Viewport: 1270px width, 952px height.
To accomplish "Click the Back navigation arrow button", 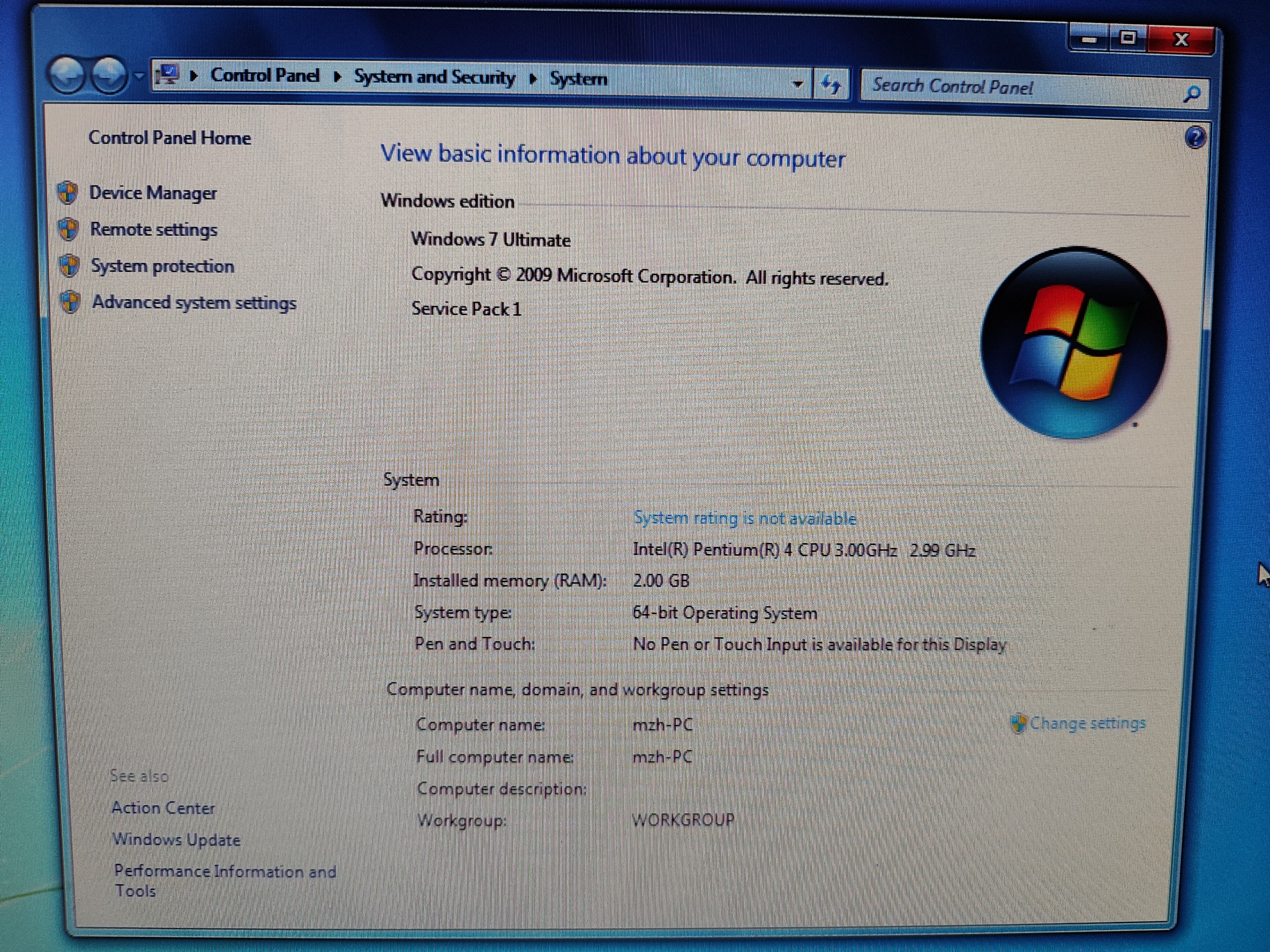I will (67, 75).
